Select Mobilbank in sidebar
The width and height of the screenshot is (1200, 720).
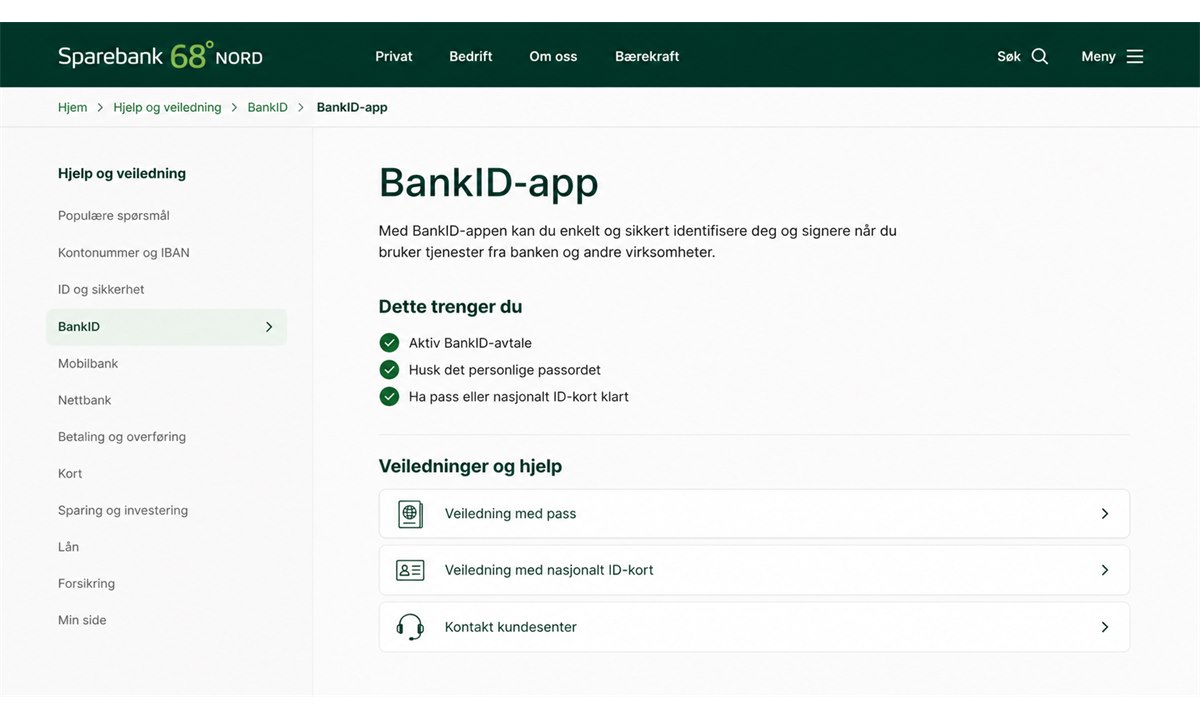tap(88, 363)
